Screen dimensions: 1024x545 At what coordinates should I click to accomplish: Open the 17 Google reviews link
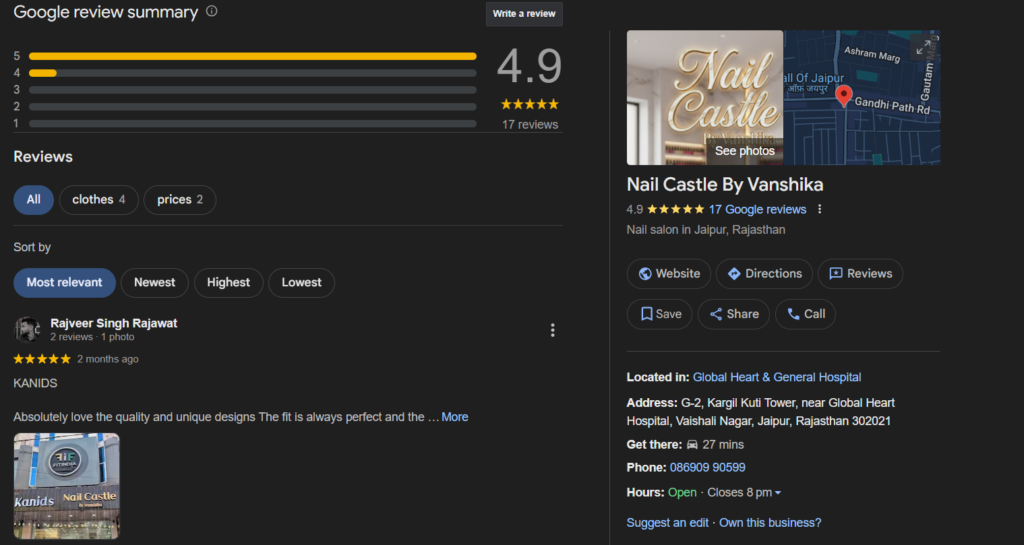click(x=757, y=210)
